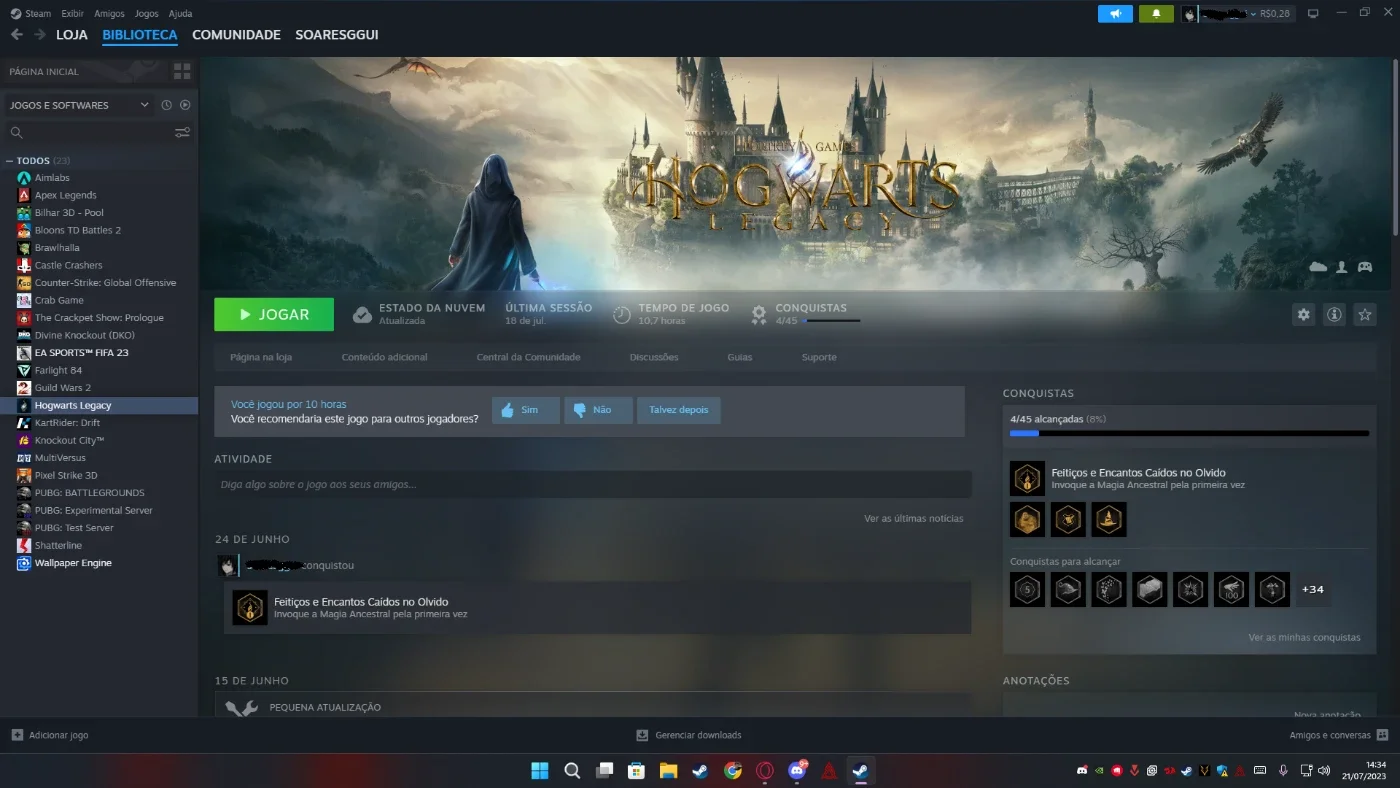Open advanced filter sliders icon

click(182, 132)
